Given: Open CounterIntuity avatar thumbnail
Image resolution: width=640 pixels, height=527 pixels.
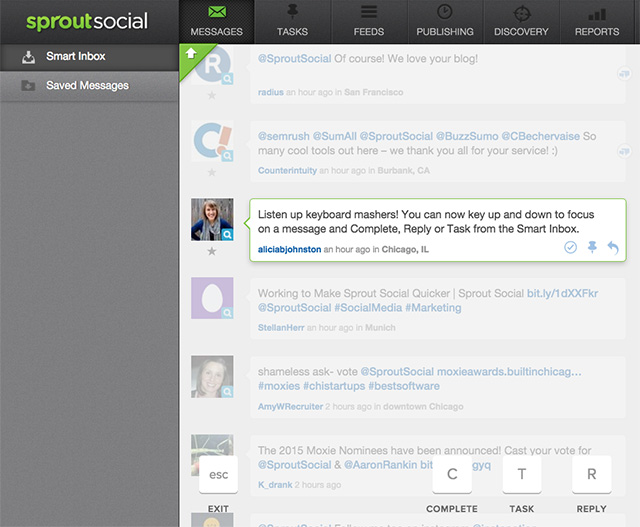Looking at the screenshot, I should (x=212, y=141).
